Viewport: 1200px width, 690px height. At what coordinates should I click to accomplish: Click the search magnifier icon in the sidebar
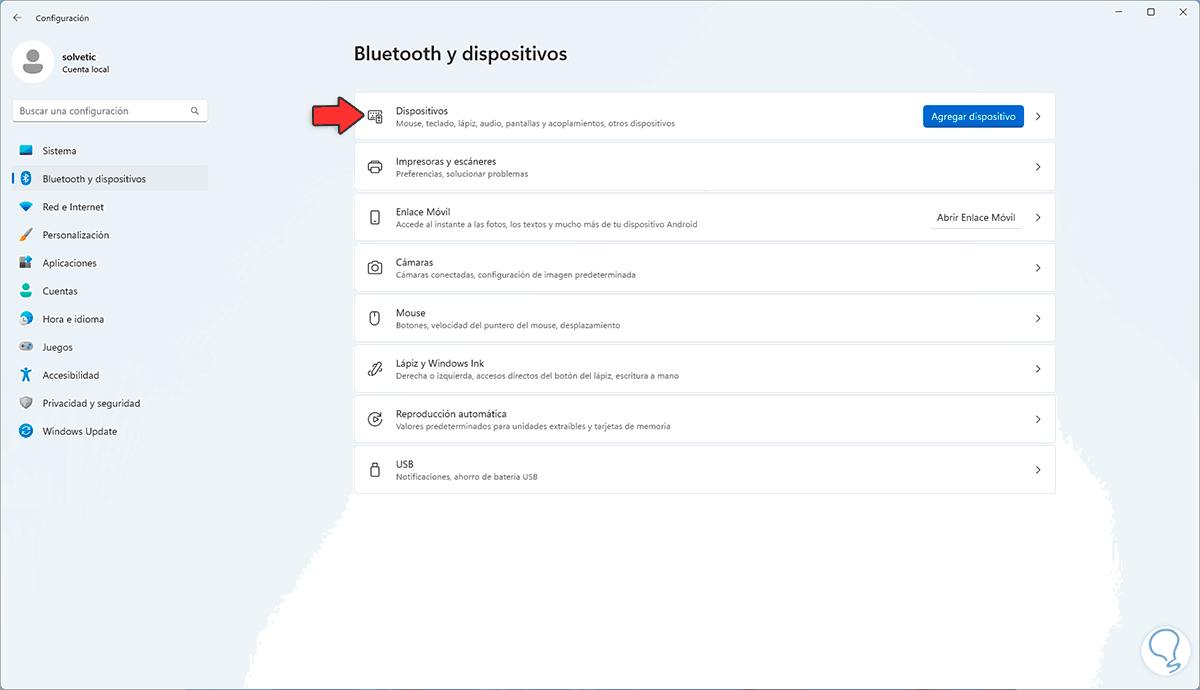pos(194,111)
